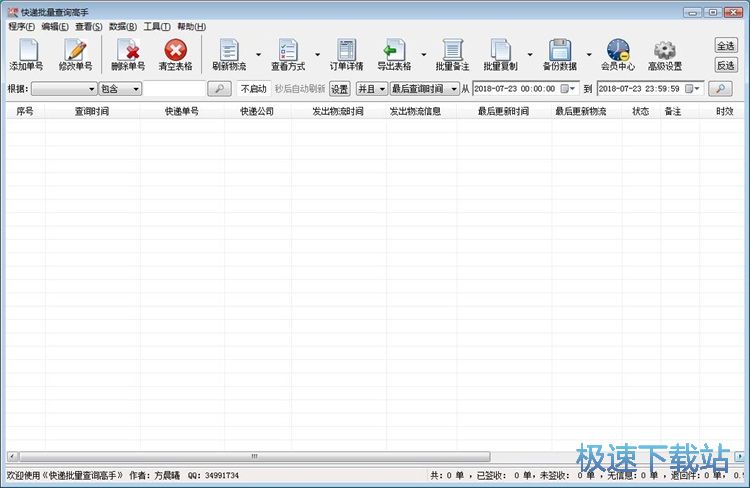Expand the 批量复制 dropdown arrow

(x=530, y=55)
